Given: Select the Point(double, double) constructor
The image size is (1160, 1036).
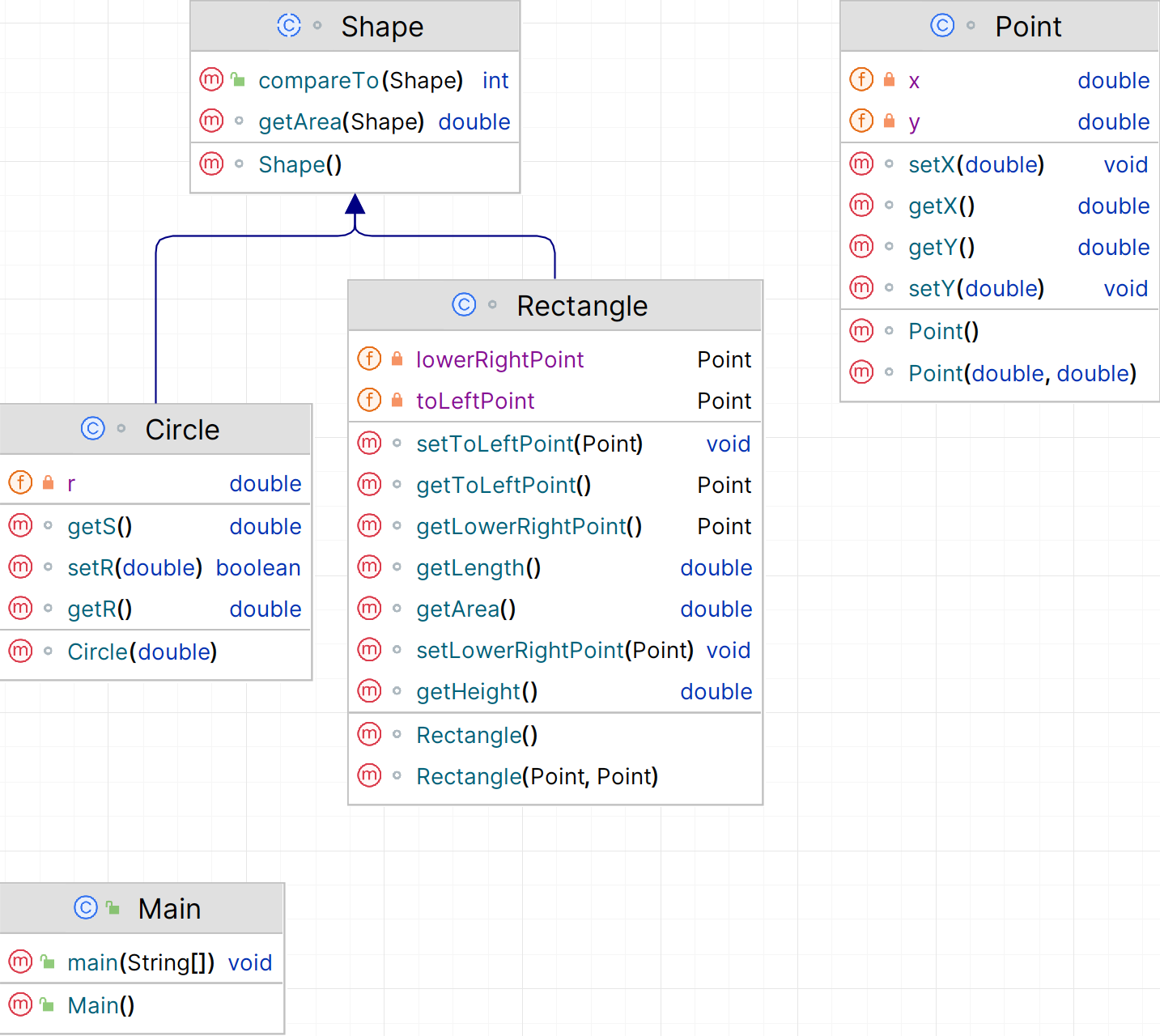Looking at the screenshot, I should click(1022, 373).
